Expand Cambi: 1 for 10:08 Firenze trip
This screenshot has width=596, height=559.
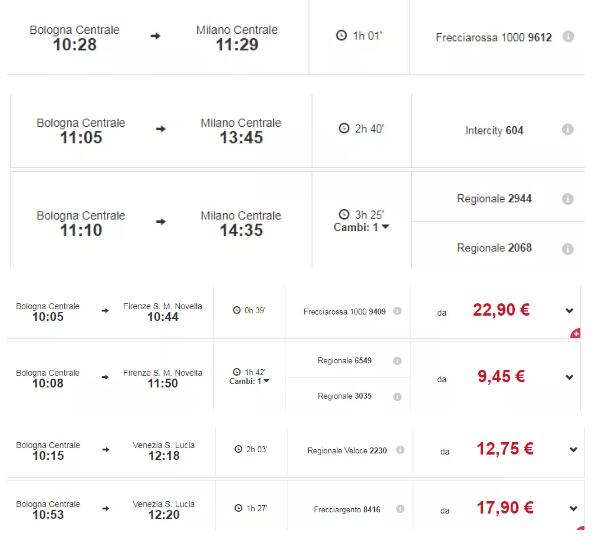coord(249,381)
